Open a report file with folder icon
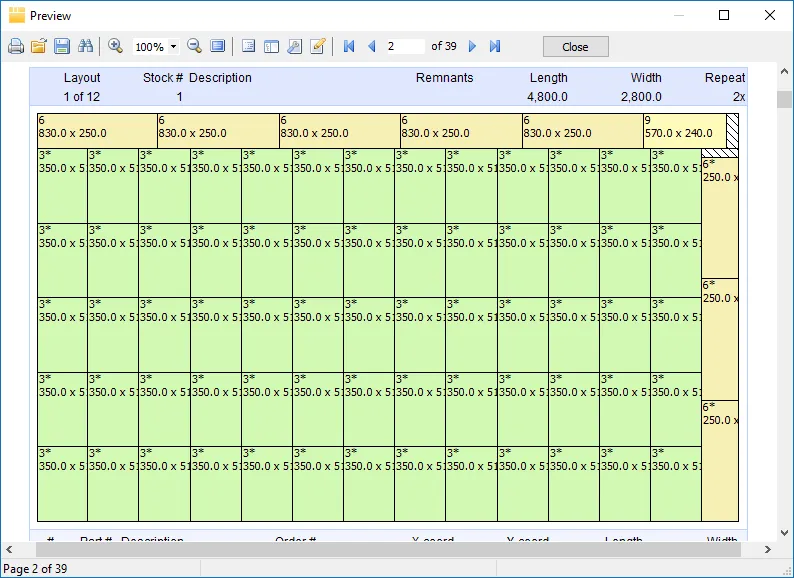This screenshot has width=794, height=578. pyautogui.click(x=39, y=47)
